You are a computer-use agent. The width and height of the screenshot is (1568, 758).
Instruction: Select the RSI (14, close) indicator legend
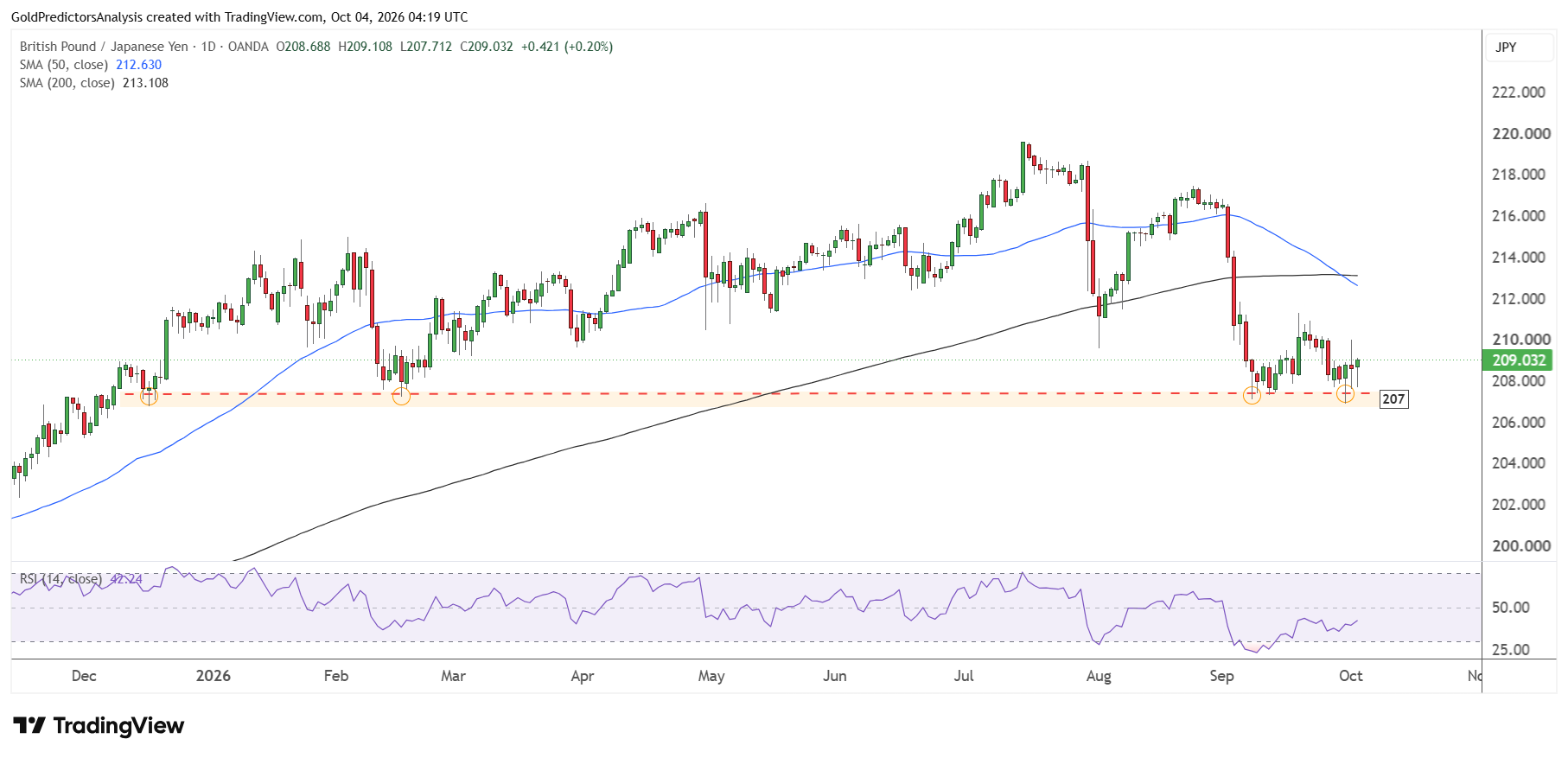61,579
